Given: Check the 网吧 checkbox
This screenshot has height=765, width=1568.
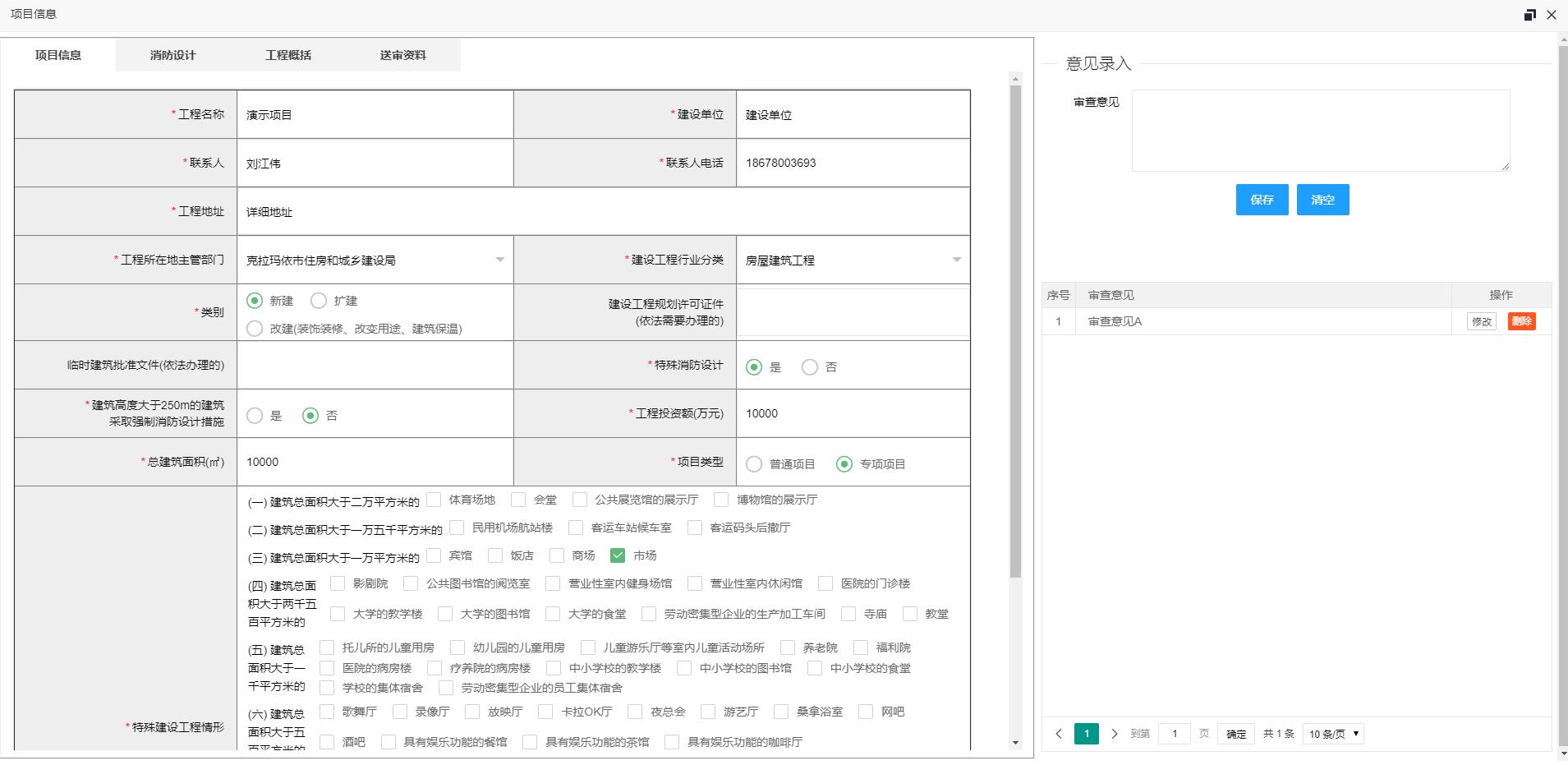Looking at the screenshot, I should (x=866, y=712).
